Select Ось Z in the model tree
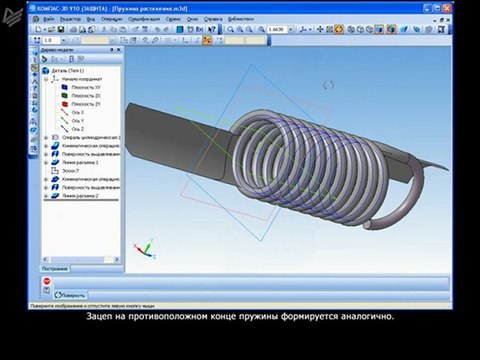This screenshot has height=360, width=480. coord(78,129)
